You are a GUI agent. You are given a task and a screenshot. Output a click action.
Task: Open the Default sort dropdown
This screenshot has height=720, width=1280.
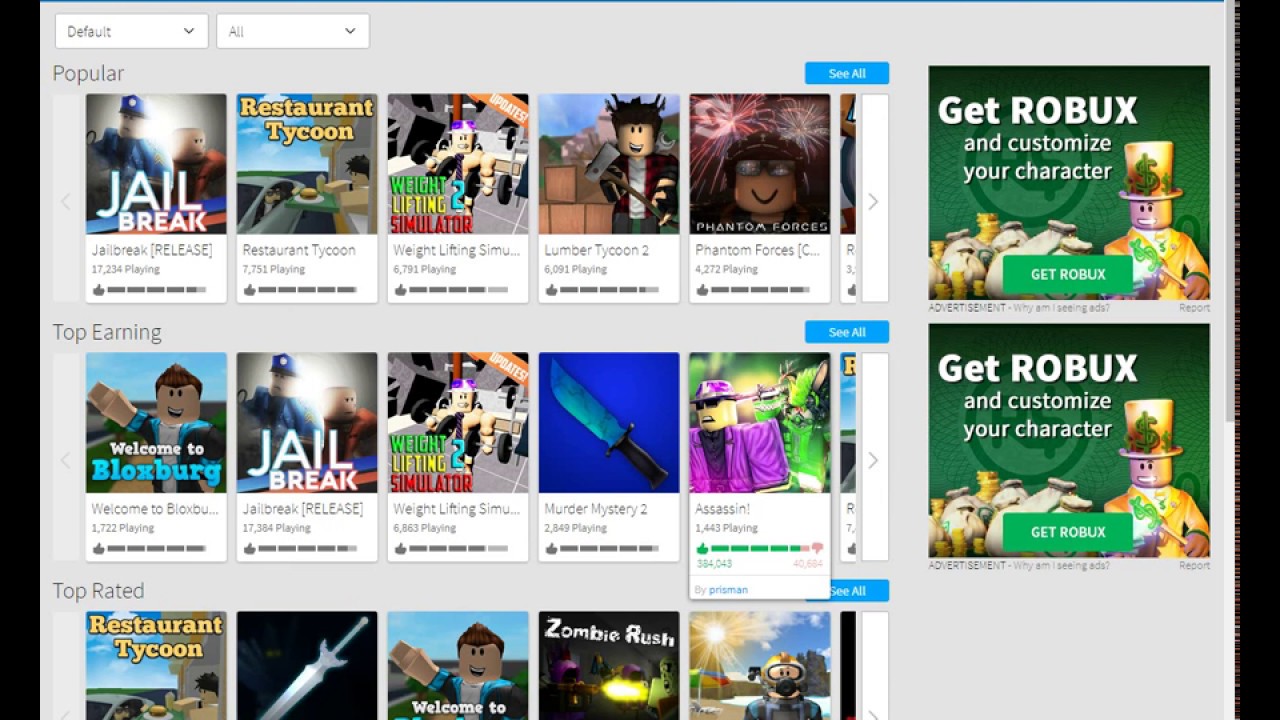coord(131,31)
